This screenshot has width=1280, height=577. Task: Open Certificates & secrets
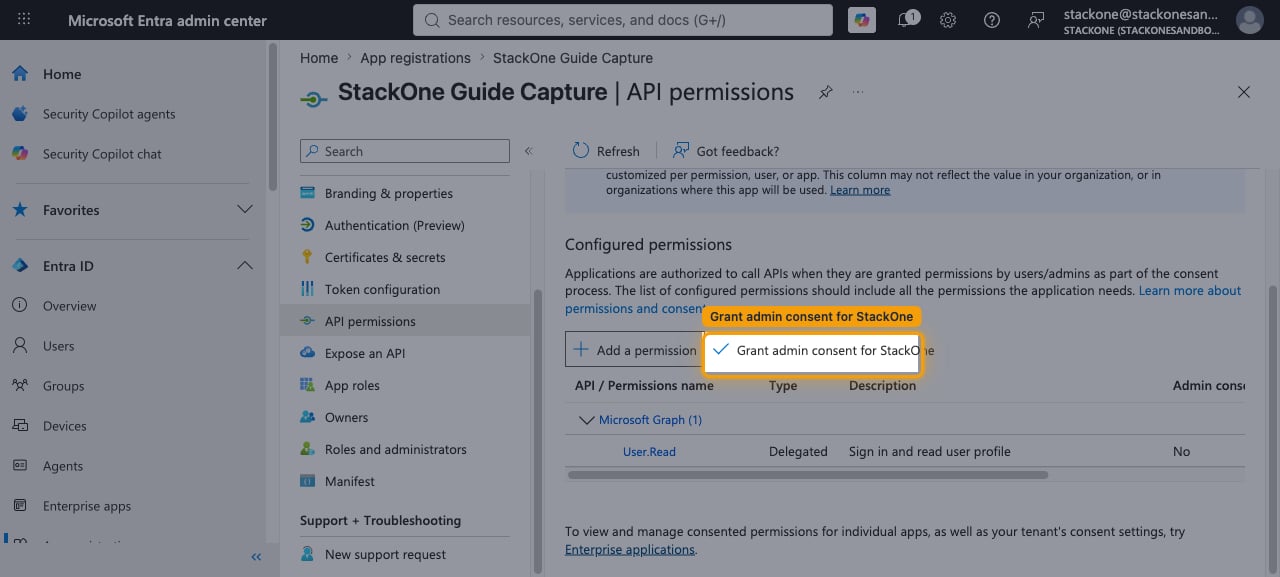385,257
